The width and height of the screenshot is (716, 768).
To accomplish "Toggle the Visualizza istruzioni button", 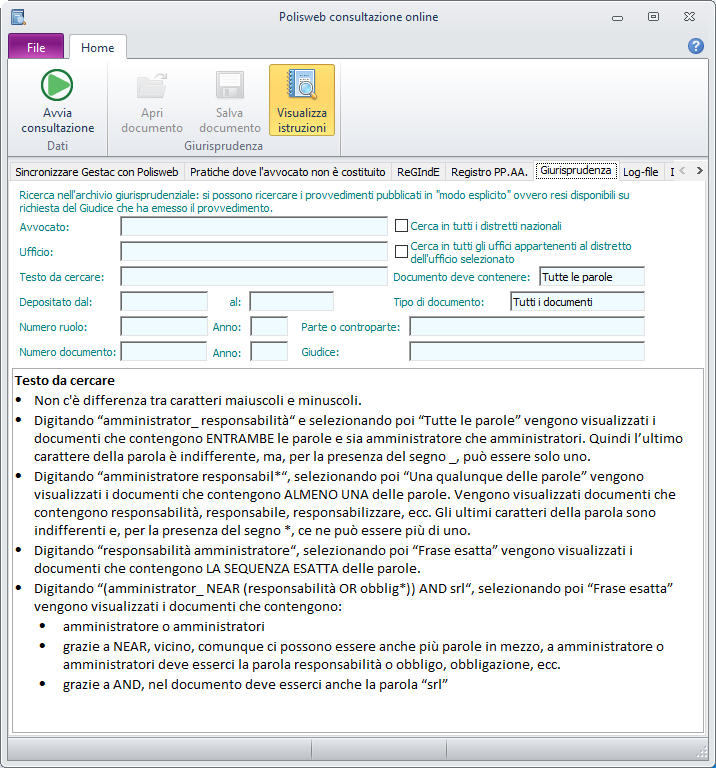I will [302, 100].
